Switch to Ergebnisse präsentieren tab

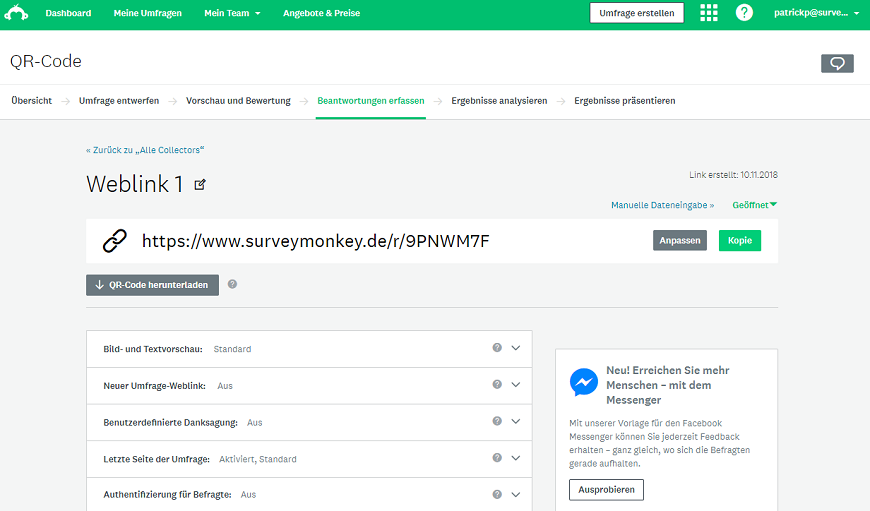click(625, 100)
